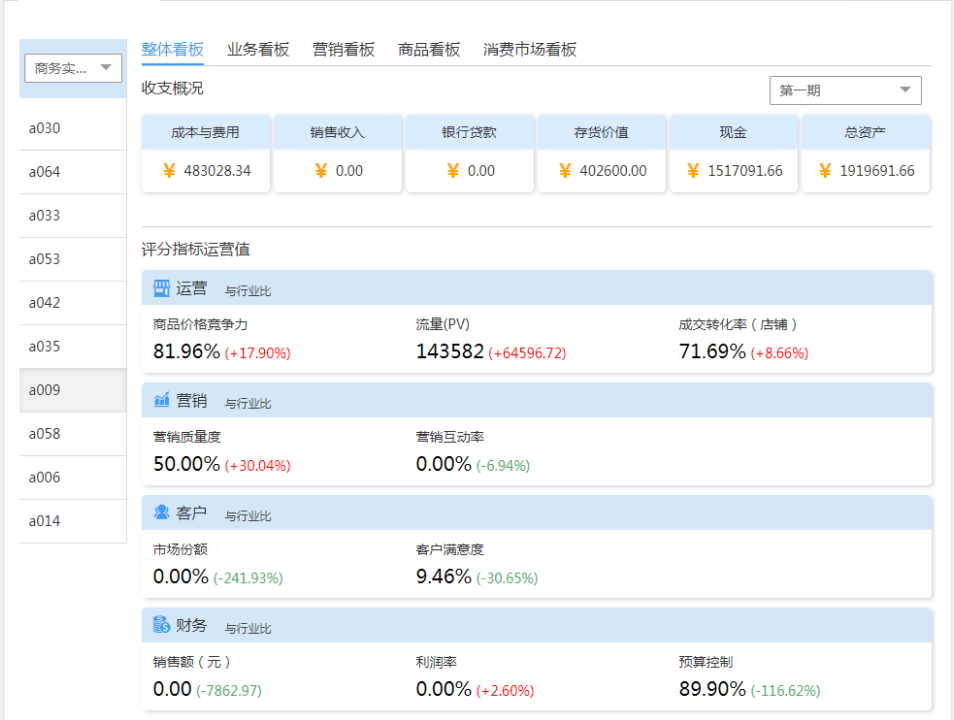Click yen icon in 总资产 card
Viewport: 954px width, 720px height.
825,171
